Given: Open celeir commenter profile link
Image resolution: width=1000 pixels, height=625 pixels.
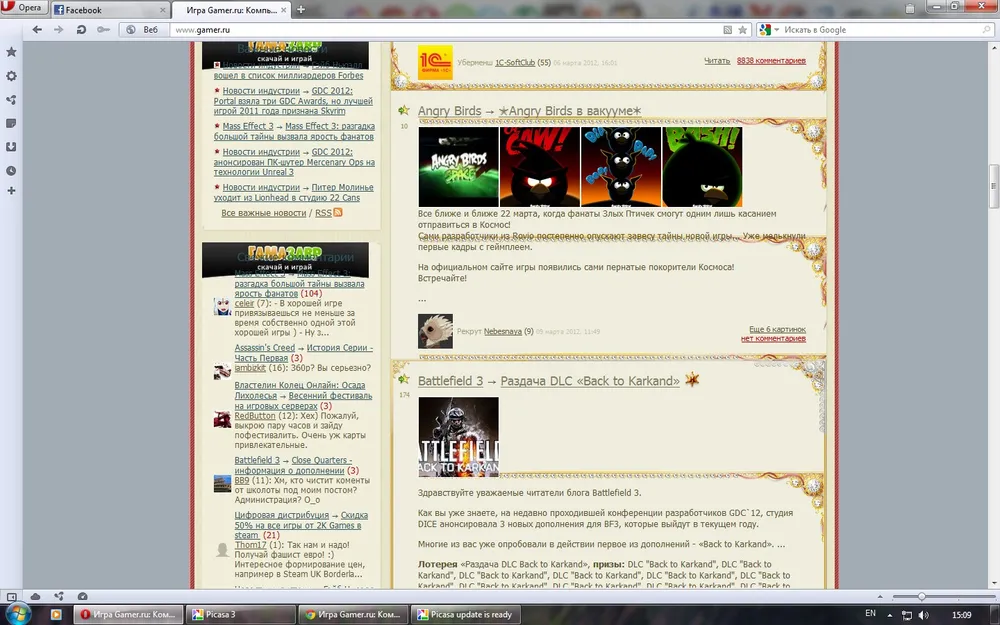Looking at the screenshot, I should pos(244,304).
